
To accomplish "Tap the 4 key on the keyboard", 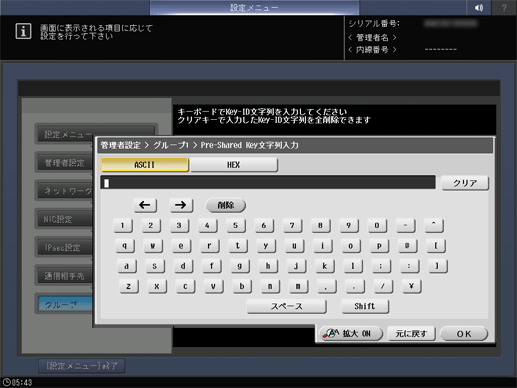I will tap(207, 226).
